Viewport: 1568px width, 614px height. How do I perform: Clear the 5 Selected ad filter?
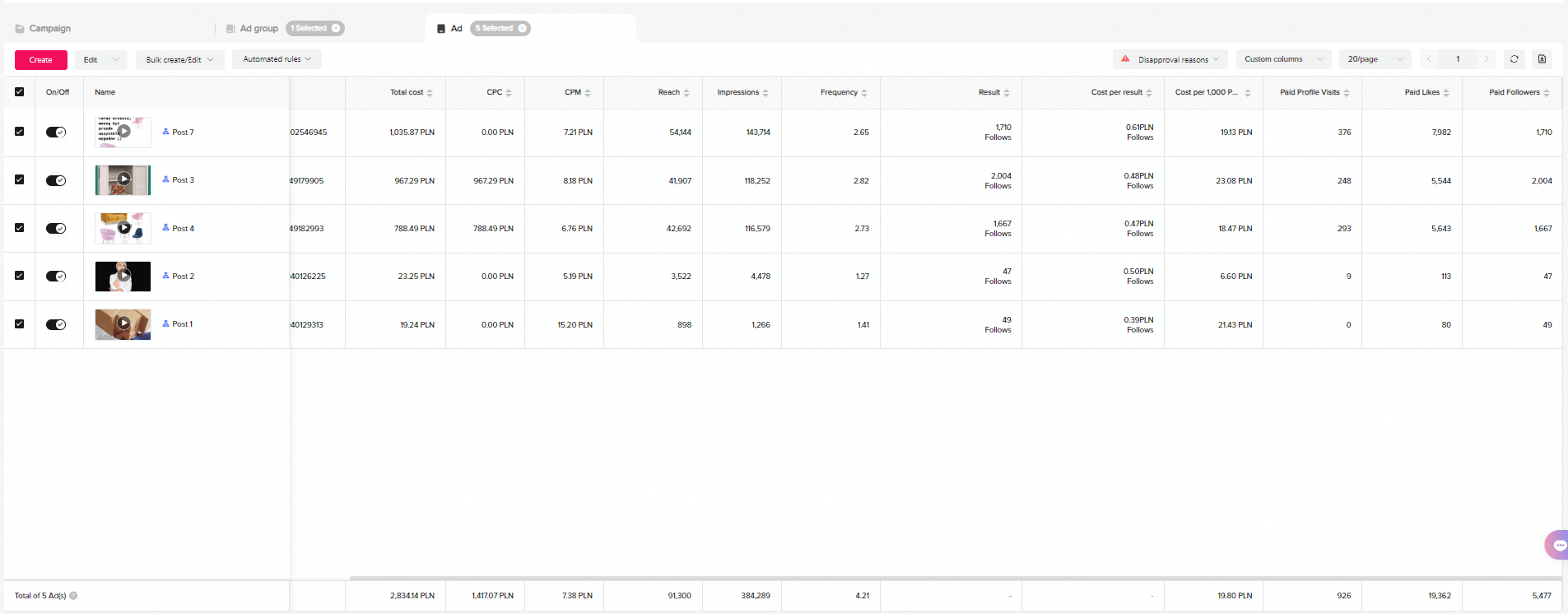tap(522, 28)
